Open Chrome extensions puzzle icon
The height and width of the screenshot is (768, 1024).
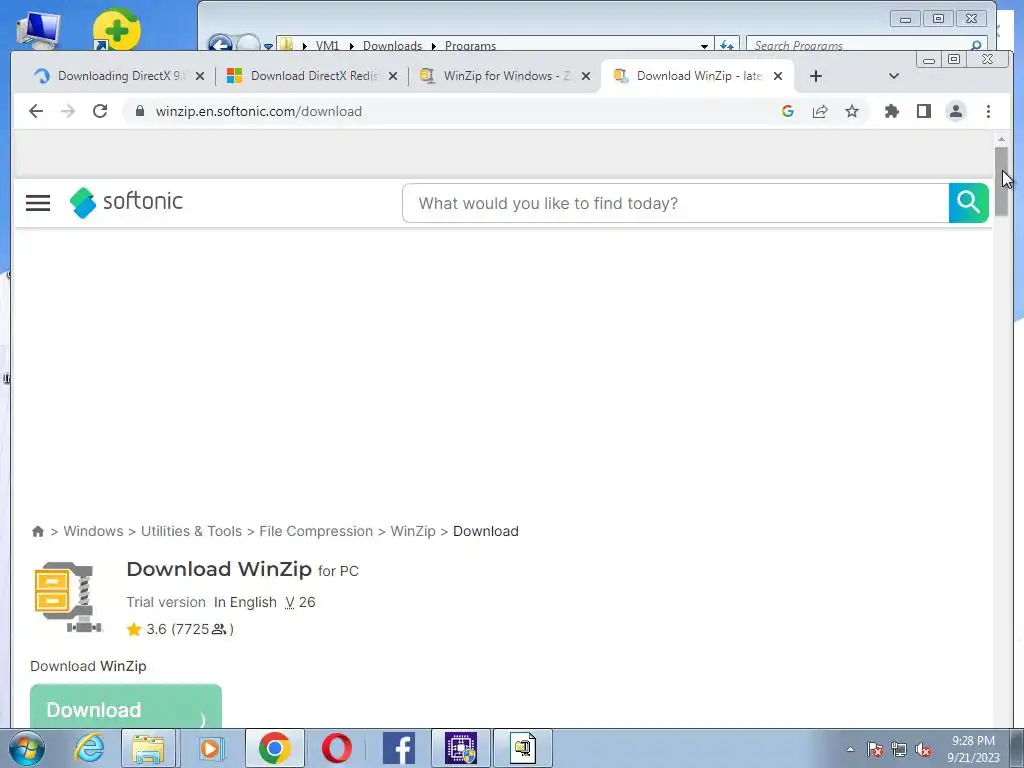click(x=891, y=111)
